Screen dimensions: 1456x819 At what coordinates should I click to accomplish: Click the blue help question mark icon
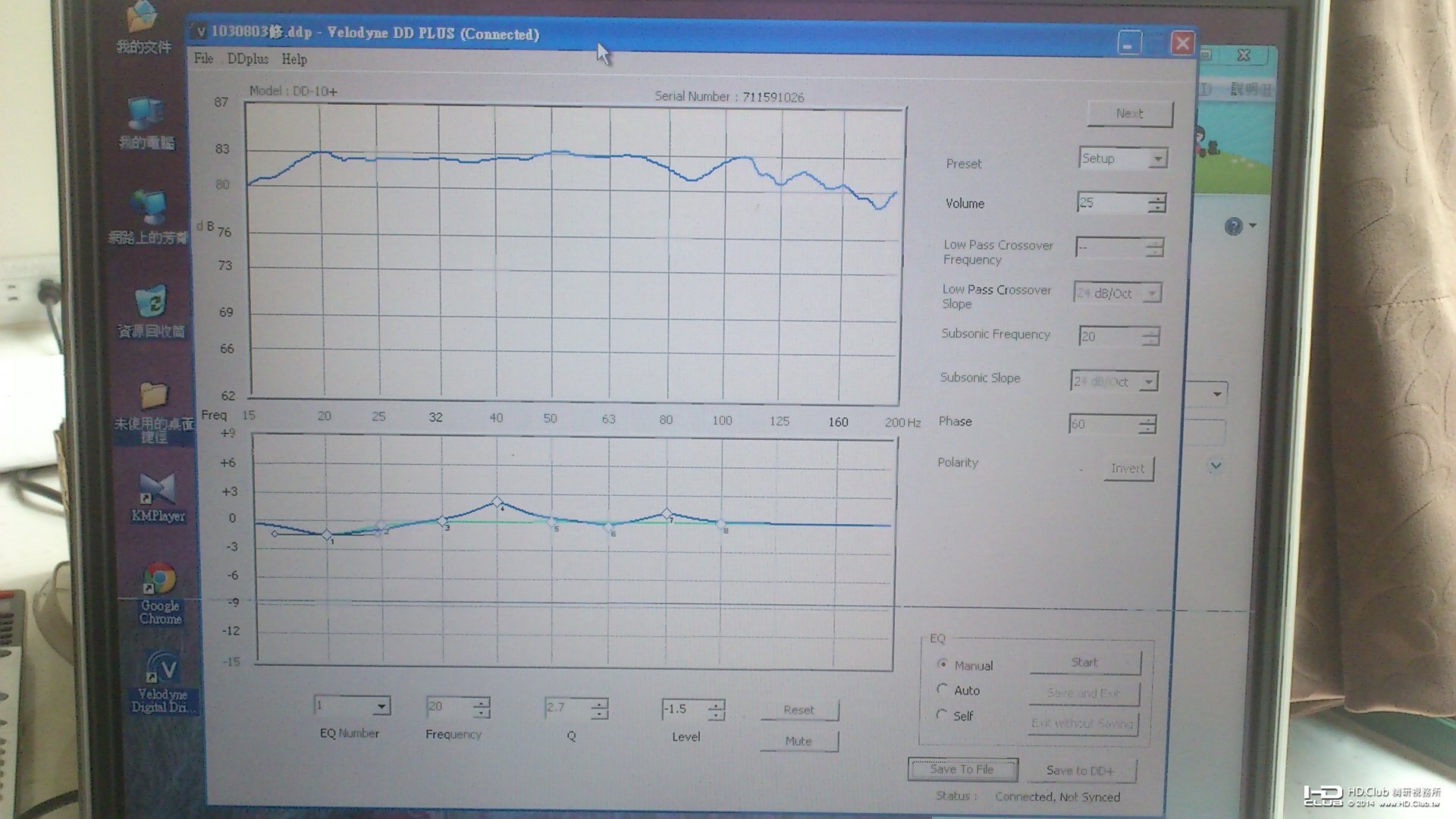coord(1234,226)
